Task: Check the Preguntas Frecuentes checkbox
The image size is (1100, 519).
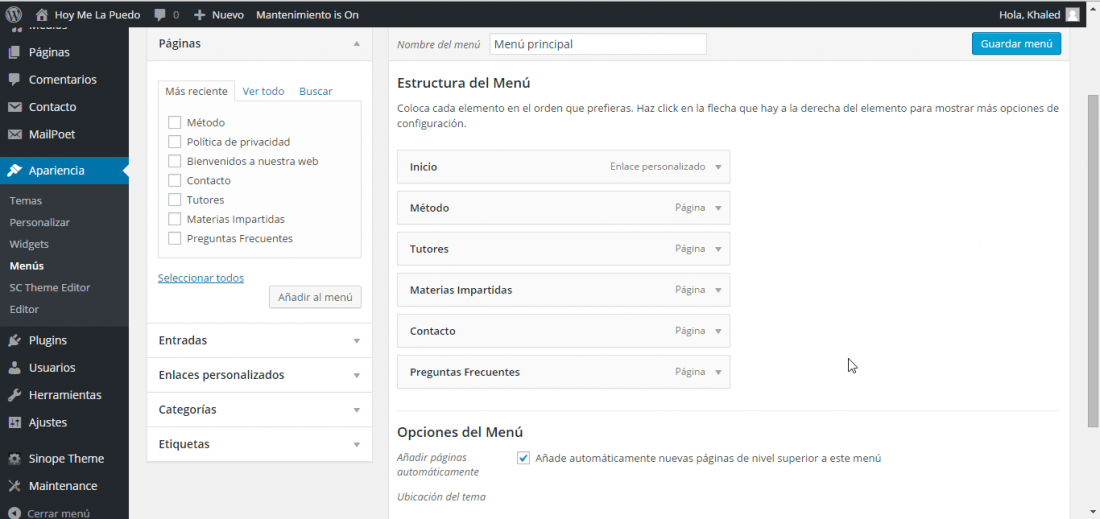Action: [x=175, y=238]
